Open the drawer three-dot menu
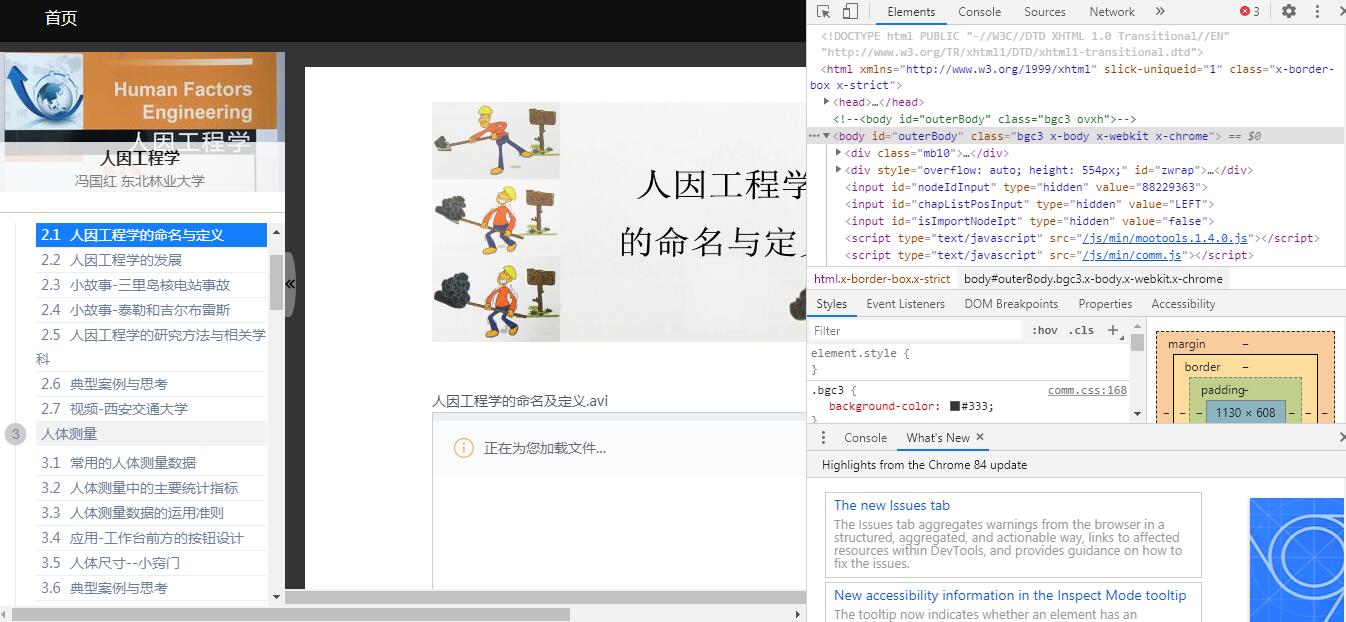 (823, 437)
